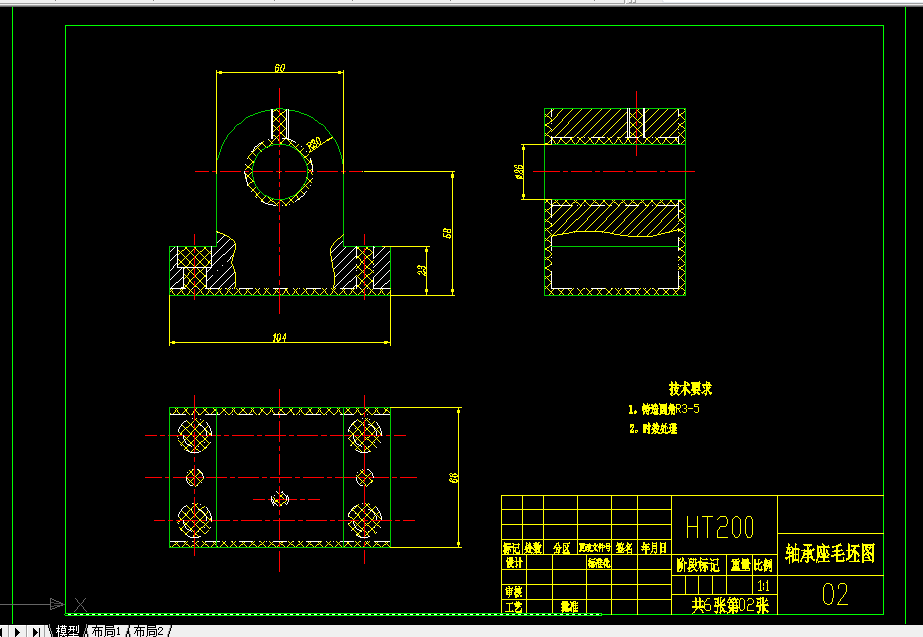The image size is (923, 637).
Task: Select the 分区 title block cell
Action: tap(561, 548)
